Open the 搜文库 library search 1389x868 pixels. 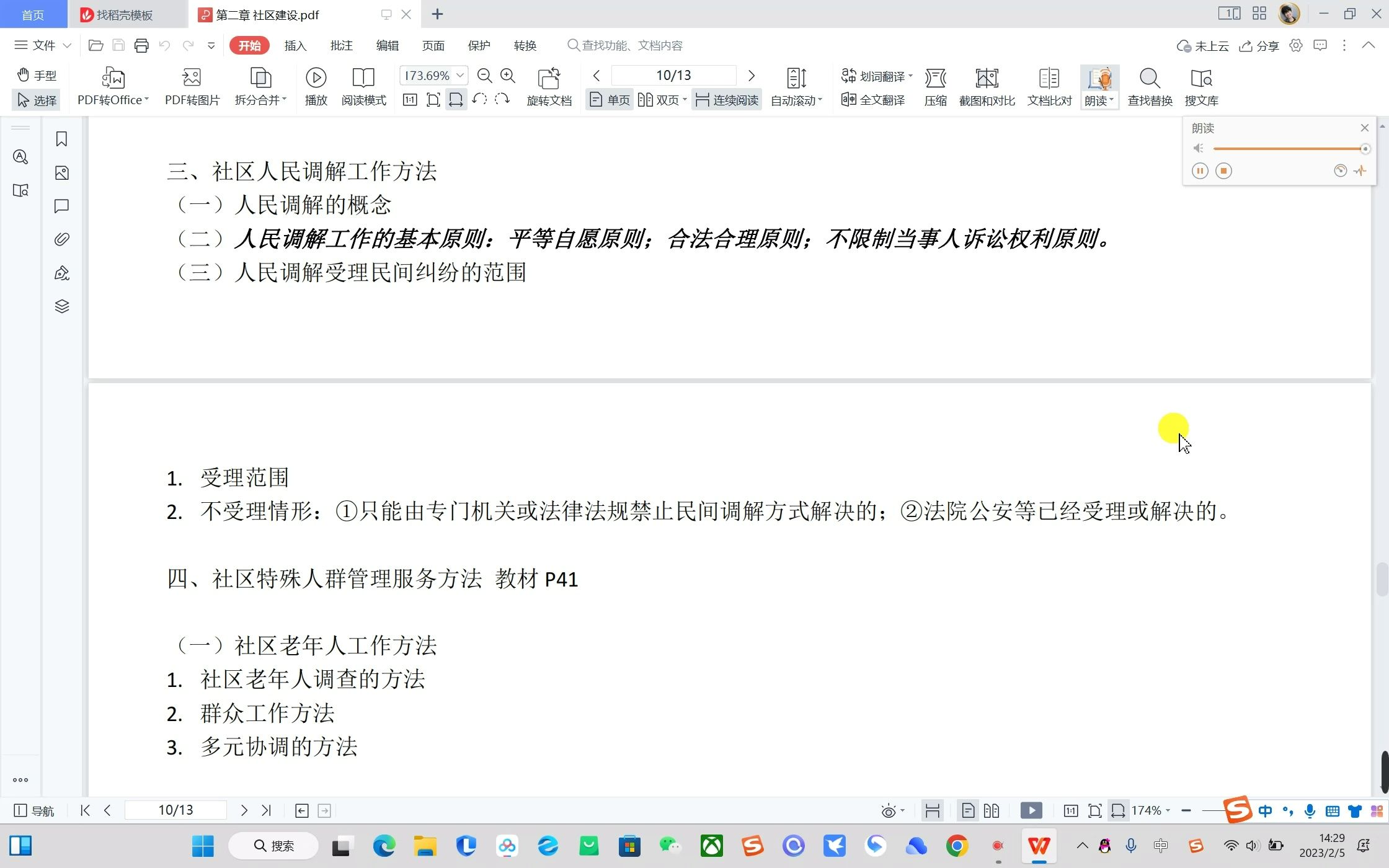click(x=1200, y=86)
